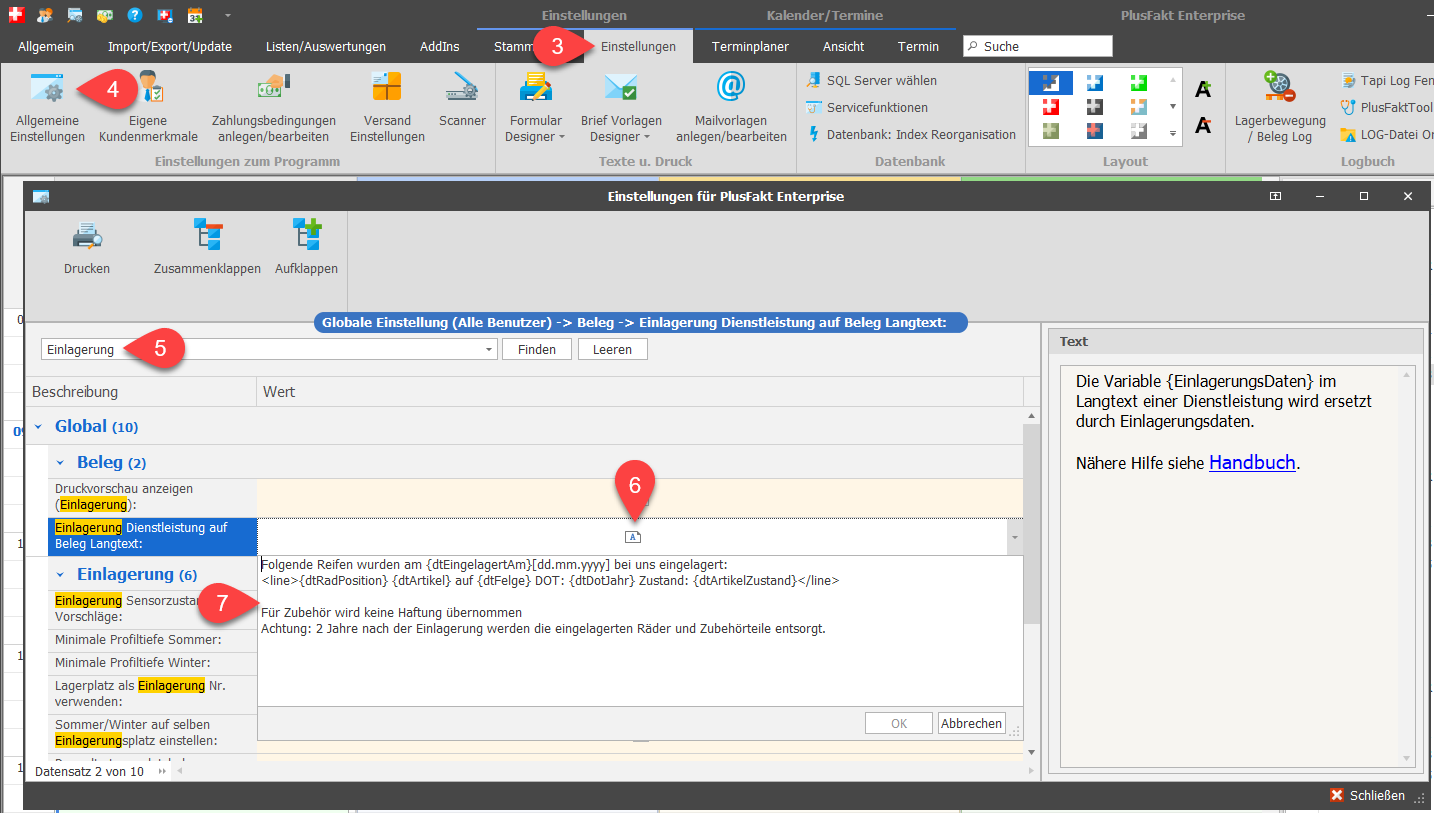1434x813 pixels.
Task: Click Zusammenklappen to collapse all groups
Action: [x=207, y=247]
